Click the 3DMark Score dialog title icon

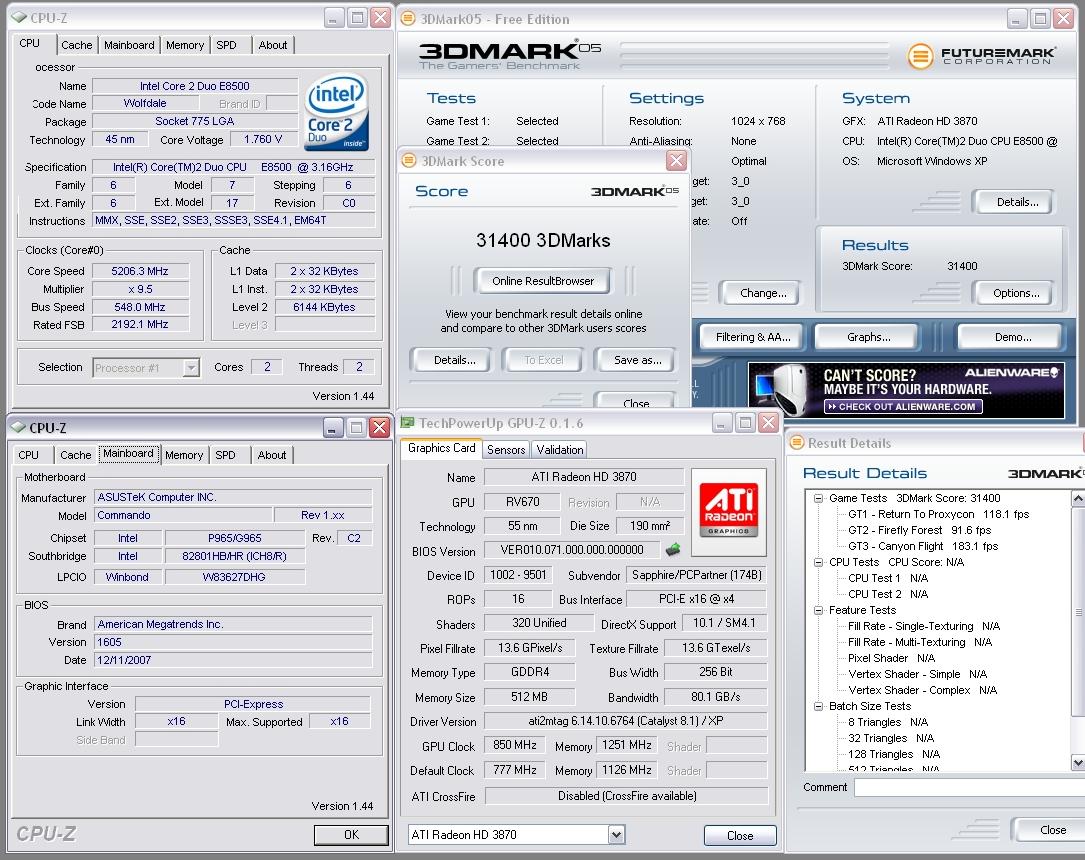[409, 161]
